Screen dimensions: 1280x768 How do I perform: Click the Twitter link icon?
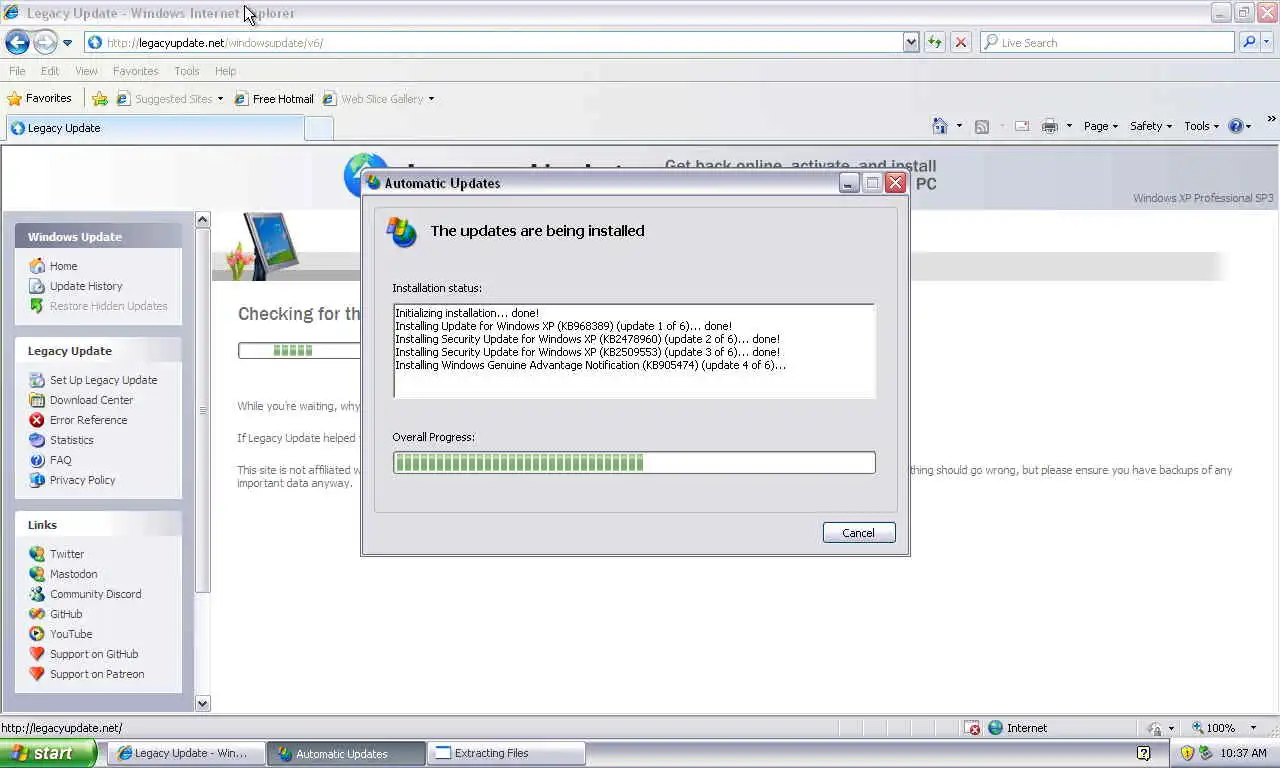(x=37, y=554)
